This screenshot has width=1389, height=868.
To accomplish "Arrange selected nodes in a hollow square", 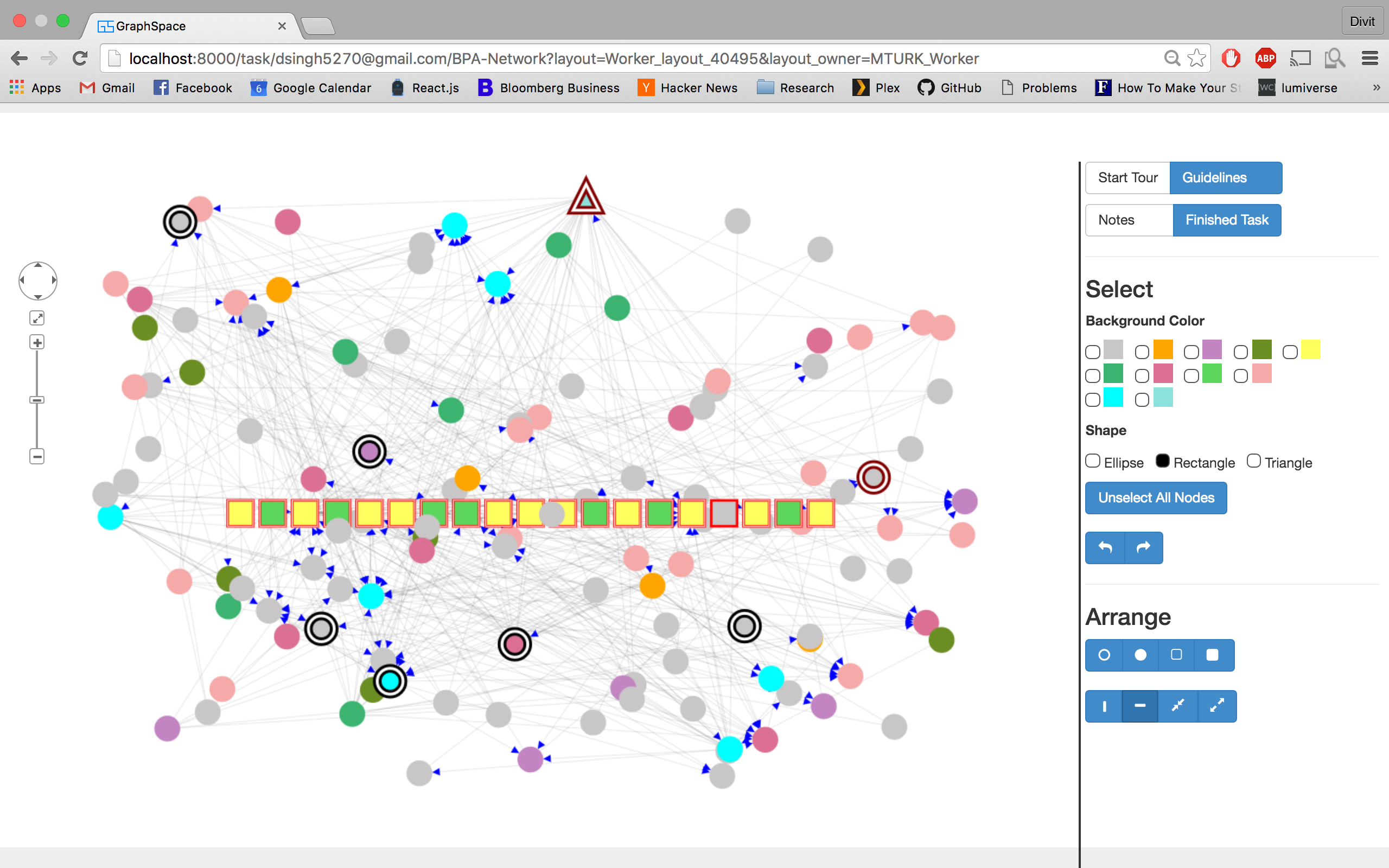I will click(1176, 655).
